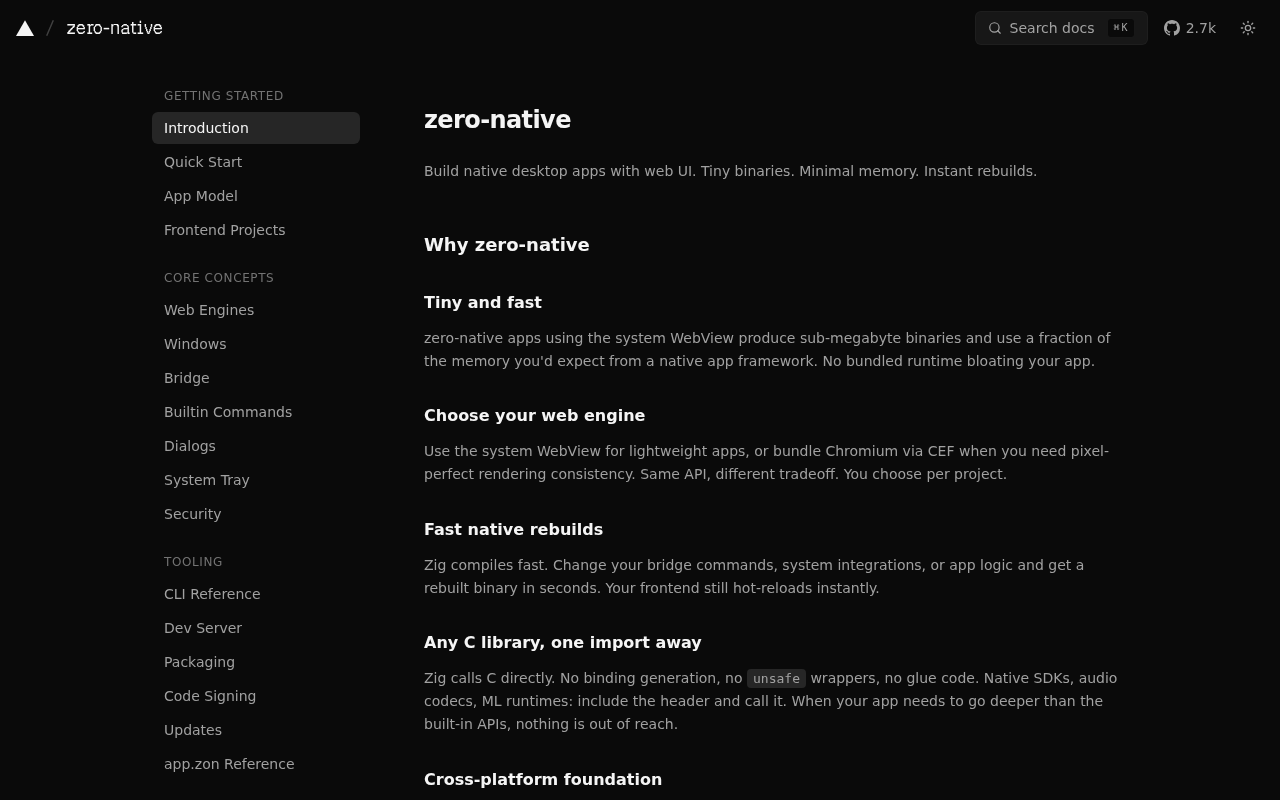Open CLI Reference in sidebar
The image size is (1280, 800).
tap(256, 594)
